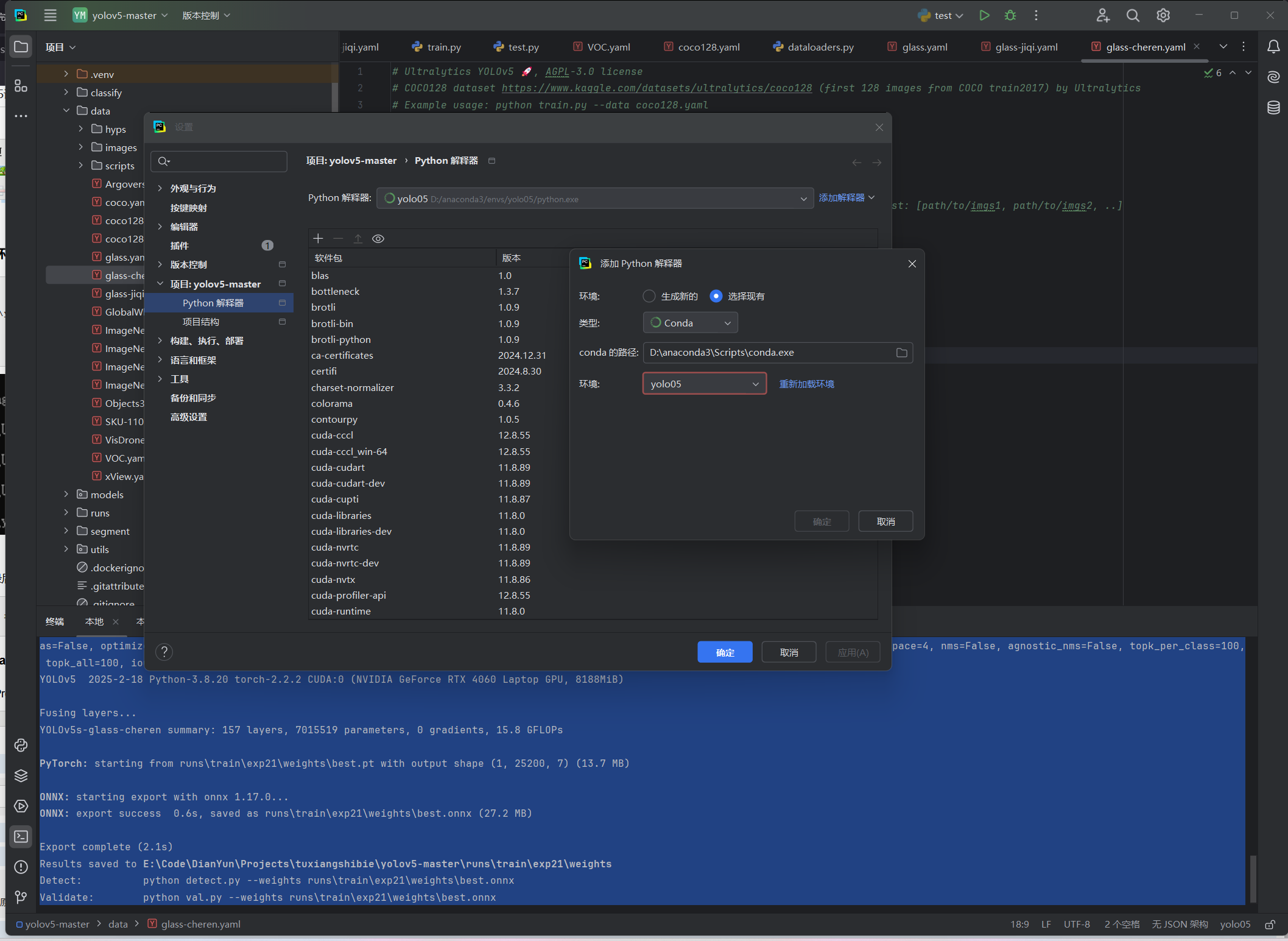Open the Conda type dropdown

click(690, 323)
